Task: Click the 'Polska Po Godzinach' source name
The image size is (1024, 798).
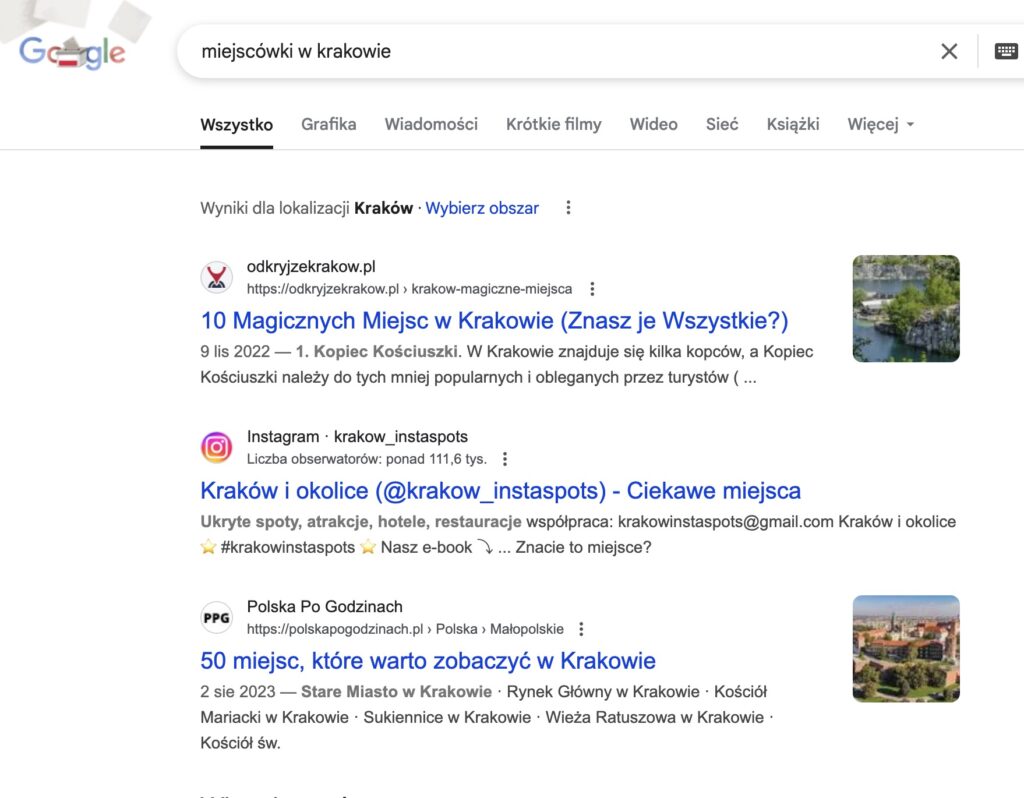Action: click(325, 607)
